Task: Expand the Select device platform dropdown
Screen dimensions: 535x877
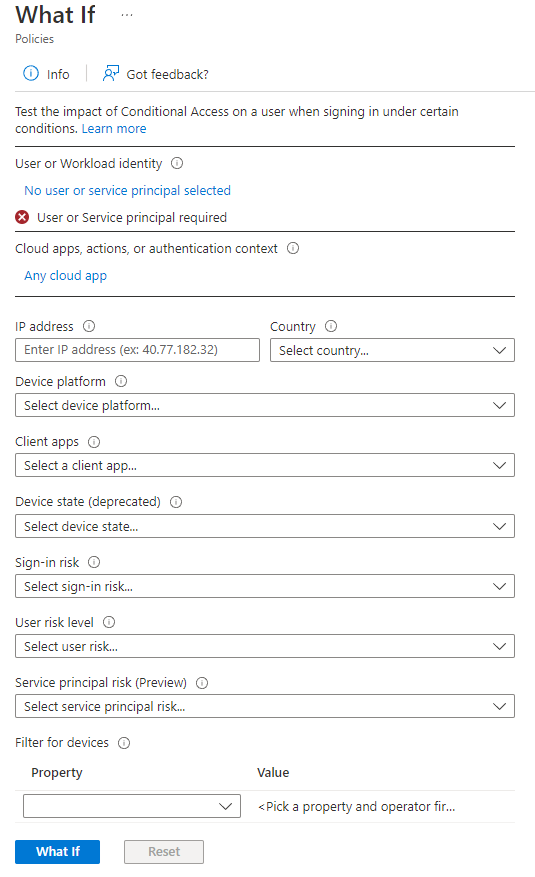Action: (265, 405)
